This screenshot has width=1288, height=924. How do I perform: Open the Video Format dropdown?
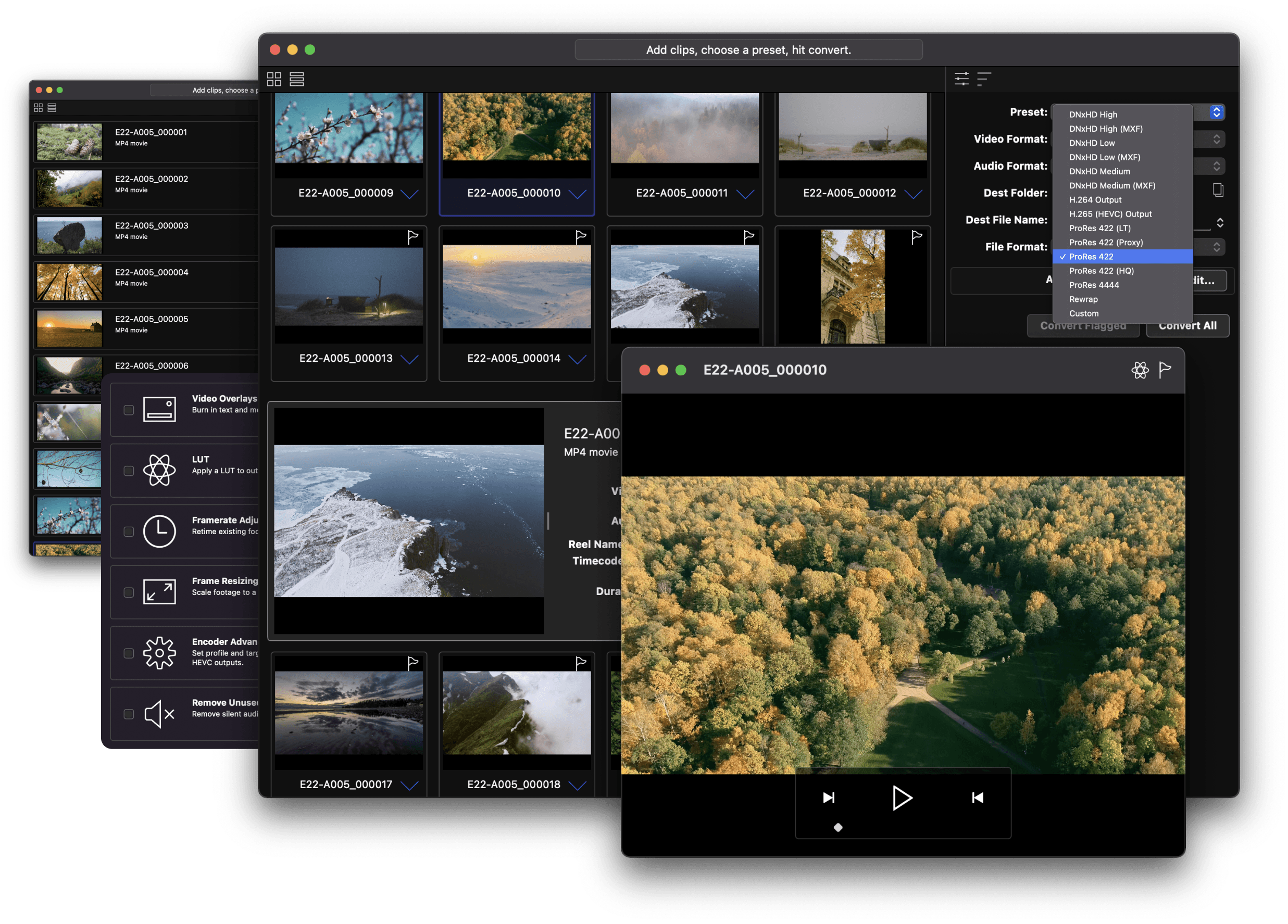coord(1216,138)
